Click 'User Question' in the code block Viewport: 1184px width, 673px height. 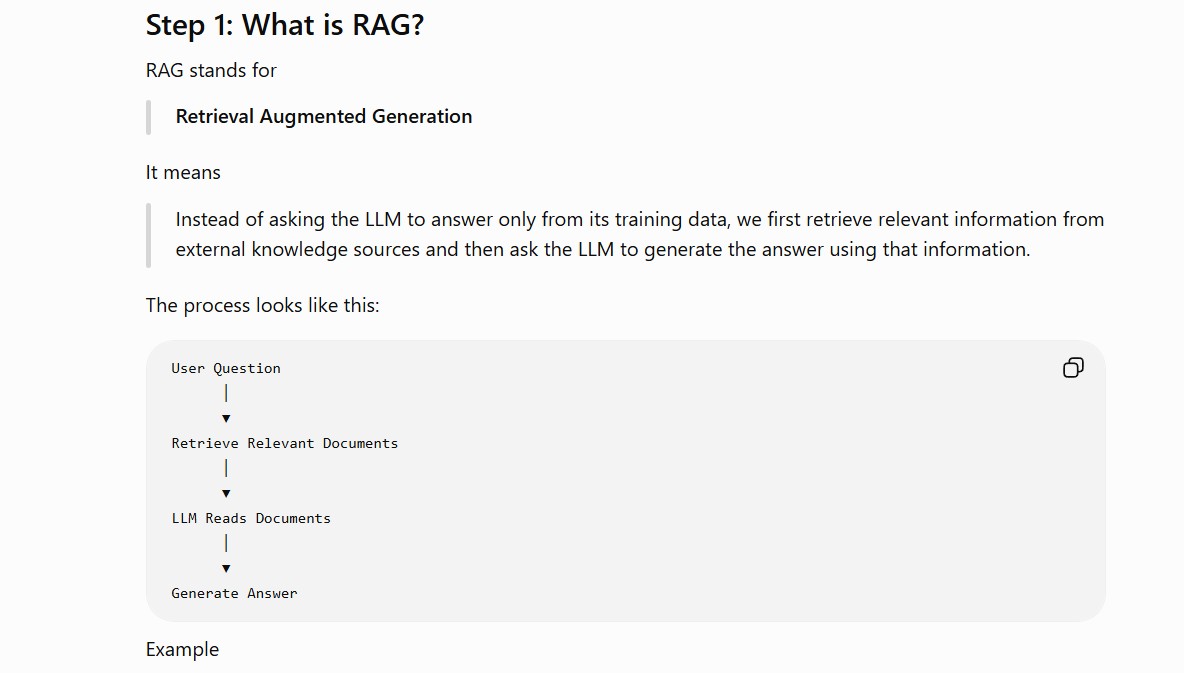[x=226, y=368]
